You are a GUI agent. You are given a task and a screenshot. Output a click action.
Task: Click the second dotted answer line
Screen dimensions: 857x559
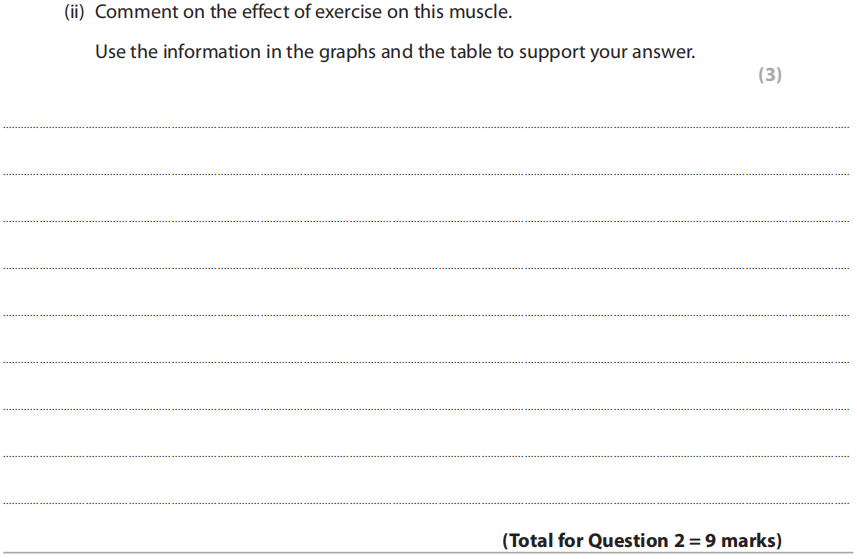(426, 174)
